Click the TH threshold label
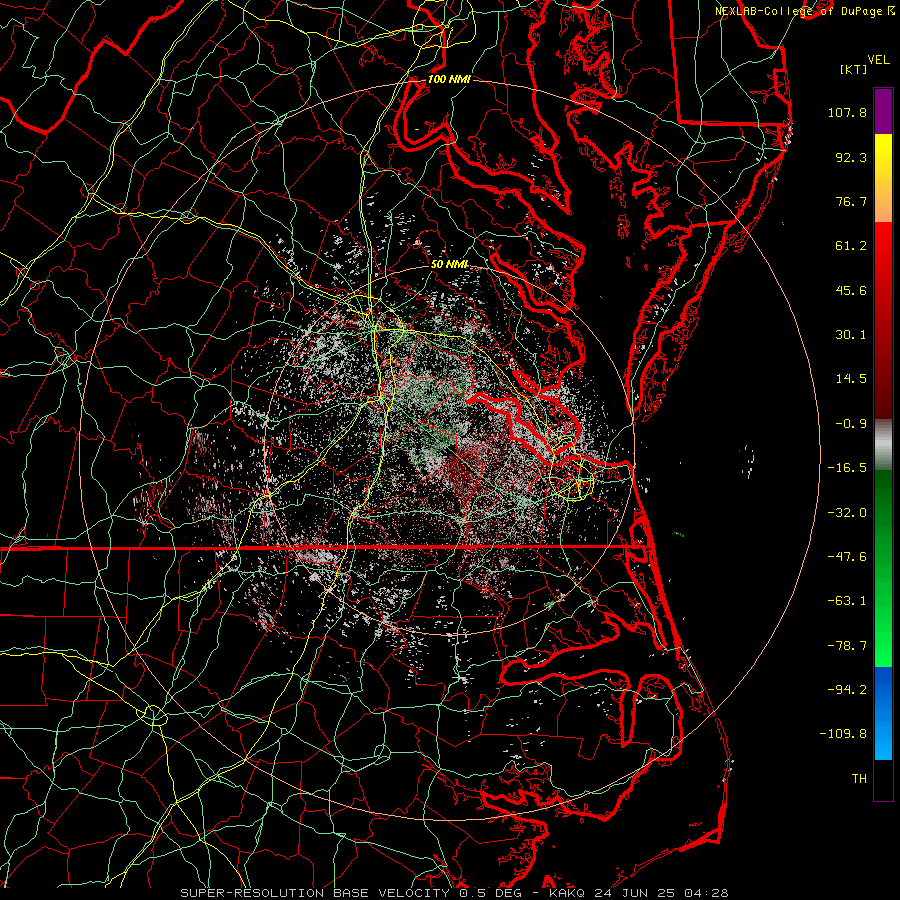The height and width of the screenshot is (900, 900). pos(859,779)
